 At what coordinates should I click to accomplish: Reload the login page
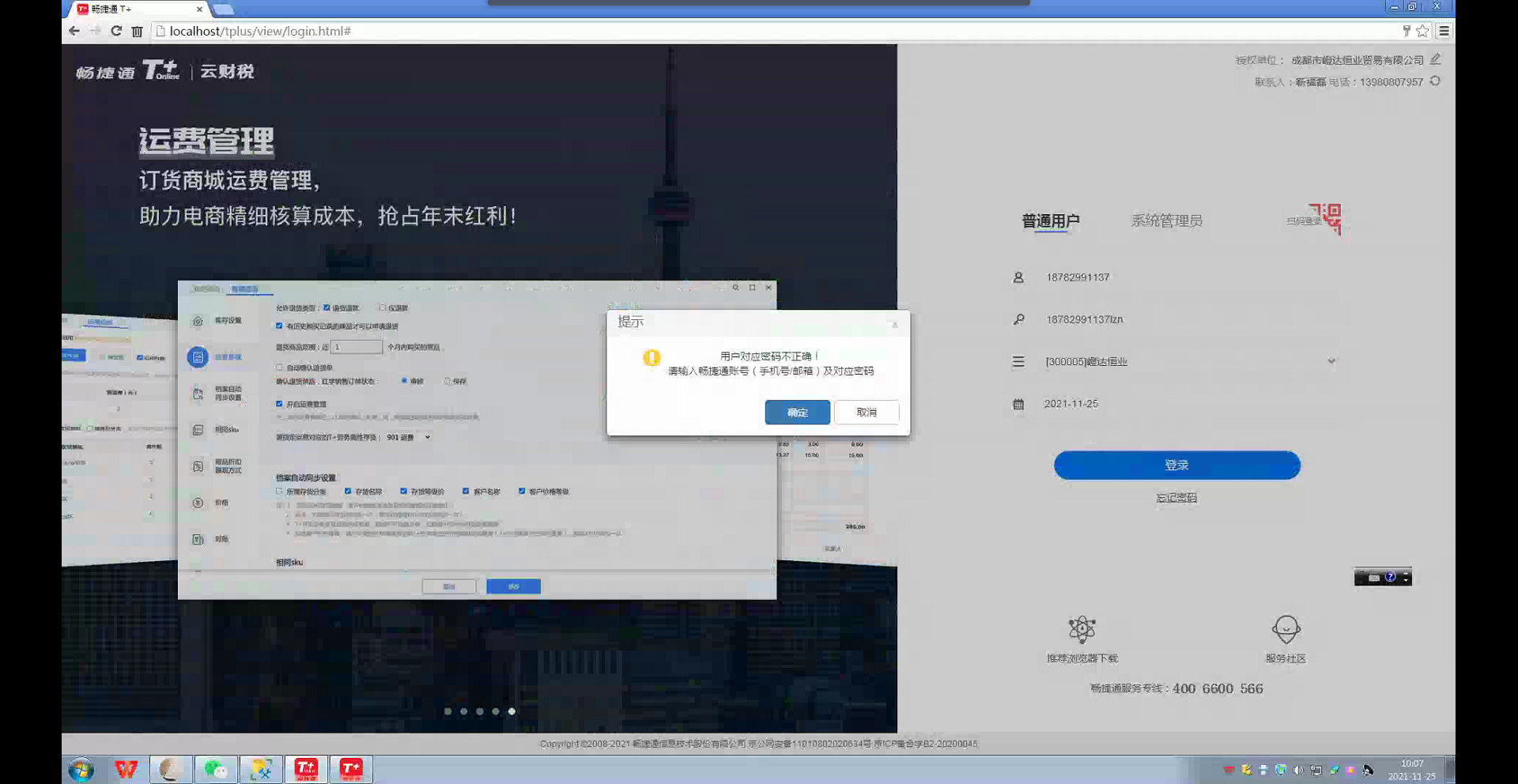116,31
